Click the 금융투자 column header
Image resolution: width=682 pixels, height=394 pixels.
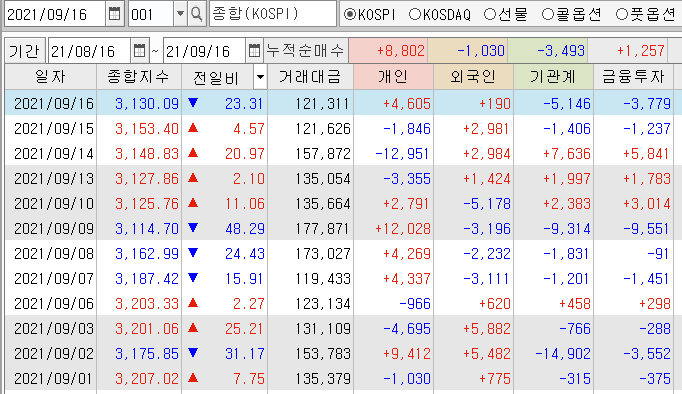pos(633,77)
